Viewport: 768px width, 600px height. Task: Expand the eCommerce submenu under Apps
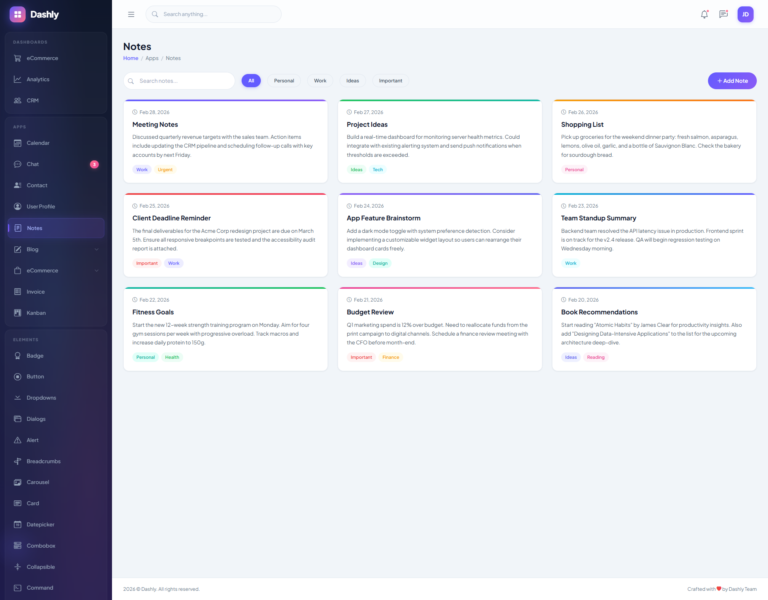pos(55,270)
